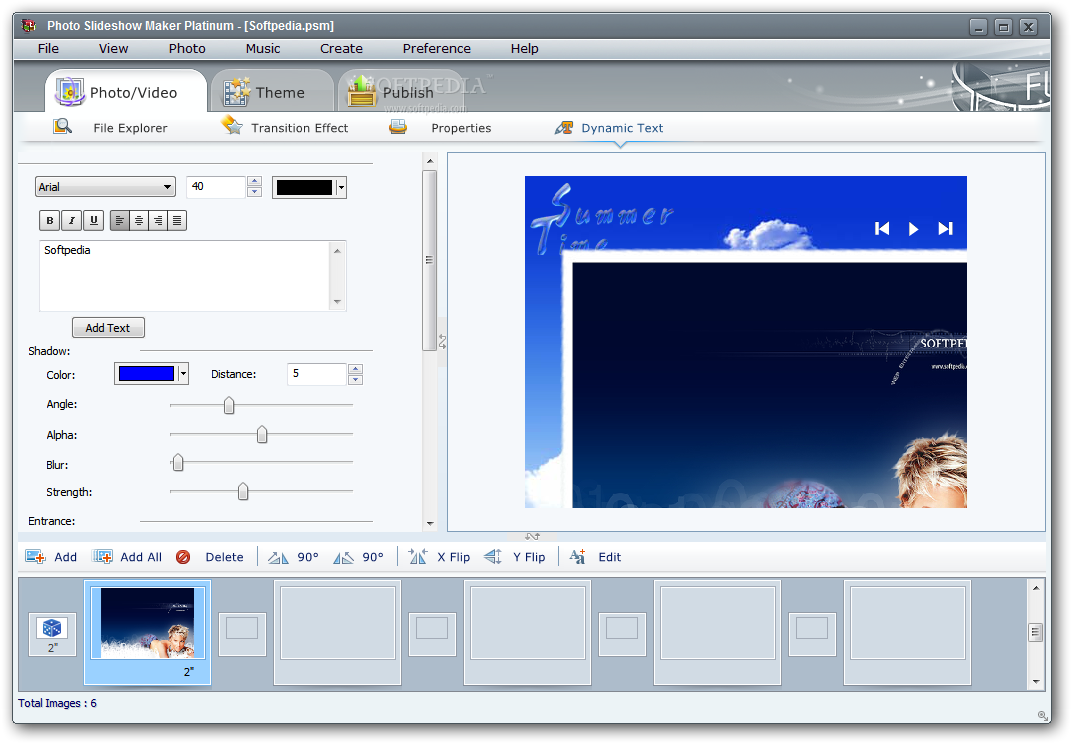The height and width of the screenshot is (744, 1072).
Task: Align text left
Action: (120, 220)
